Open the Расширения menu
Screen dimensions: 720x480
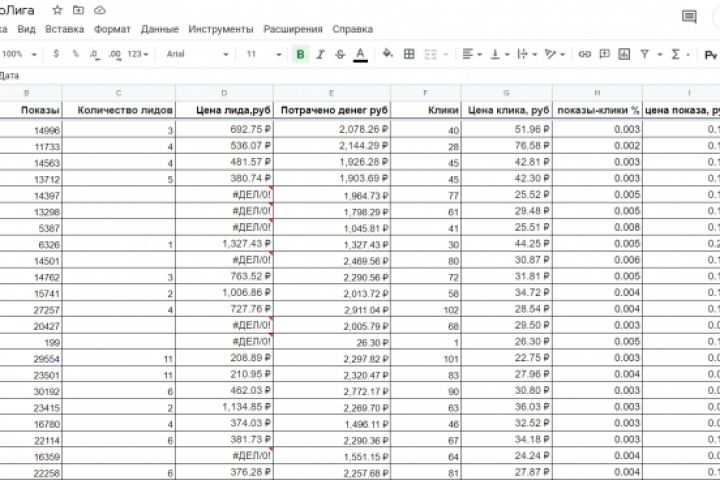coord(292,29)
